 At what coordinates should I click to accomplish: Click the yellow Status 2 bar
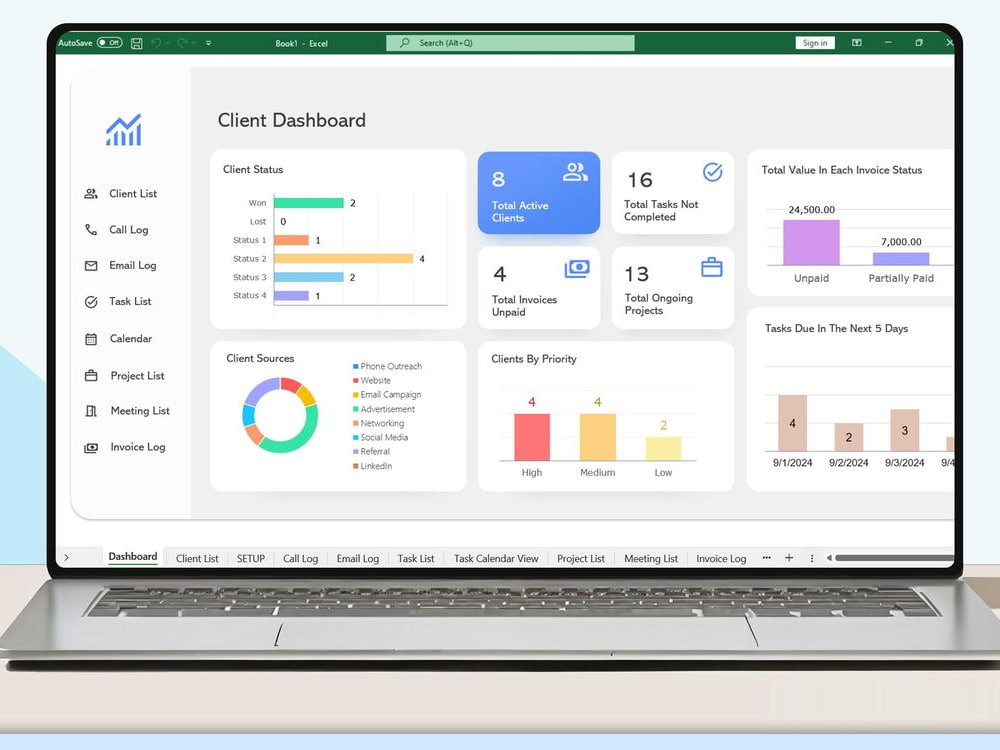(344, 258)
